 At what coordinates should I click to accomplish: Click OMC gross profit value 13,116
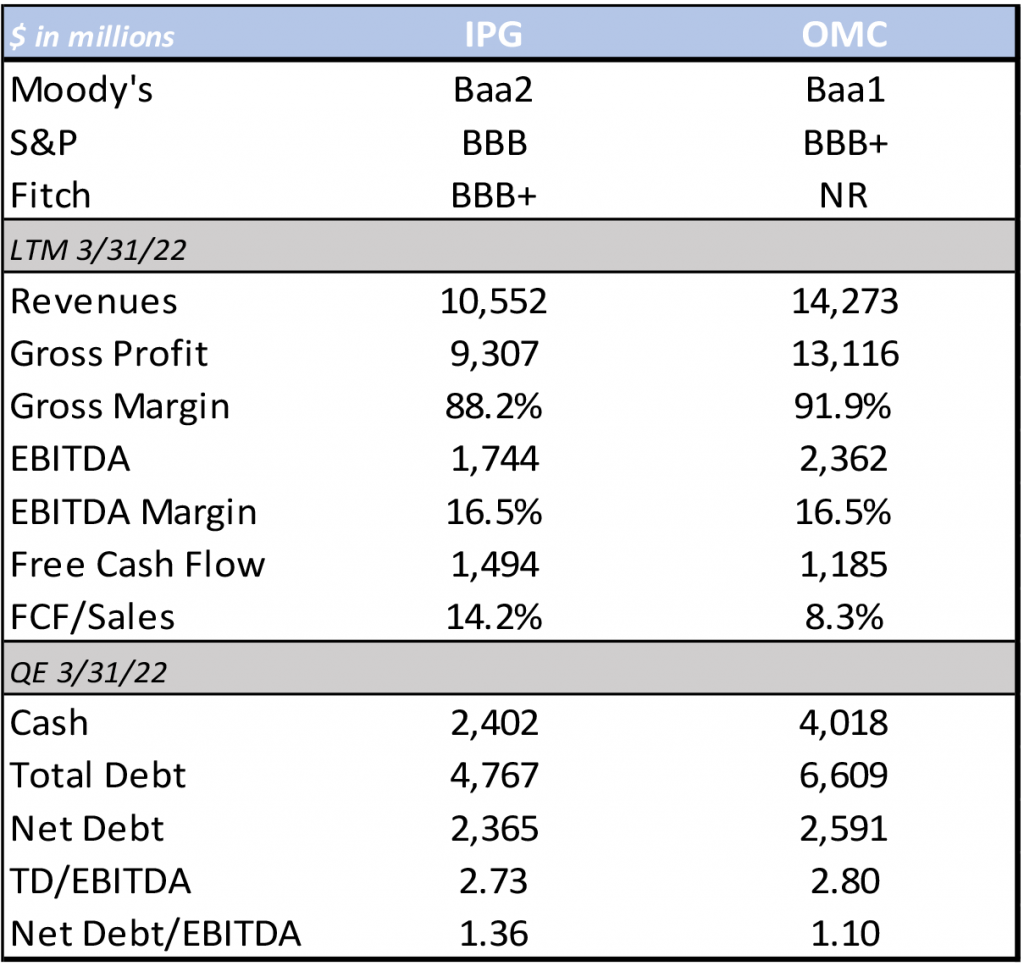pyautogui.click(x=846, y=354)
